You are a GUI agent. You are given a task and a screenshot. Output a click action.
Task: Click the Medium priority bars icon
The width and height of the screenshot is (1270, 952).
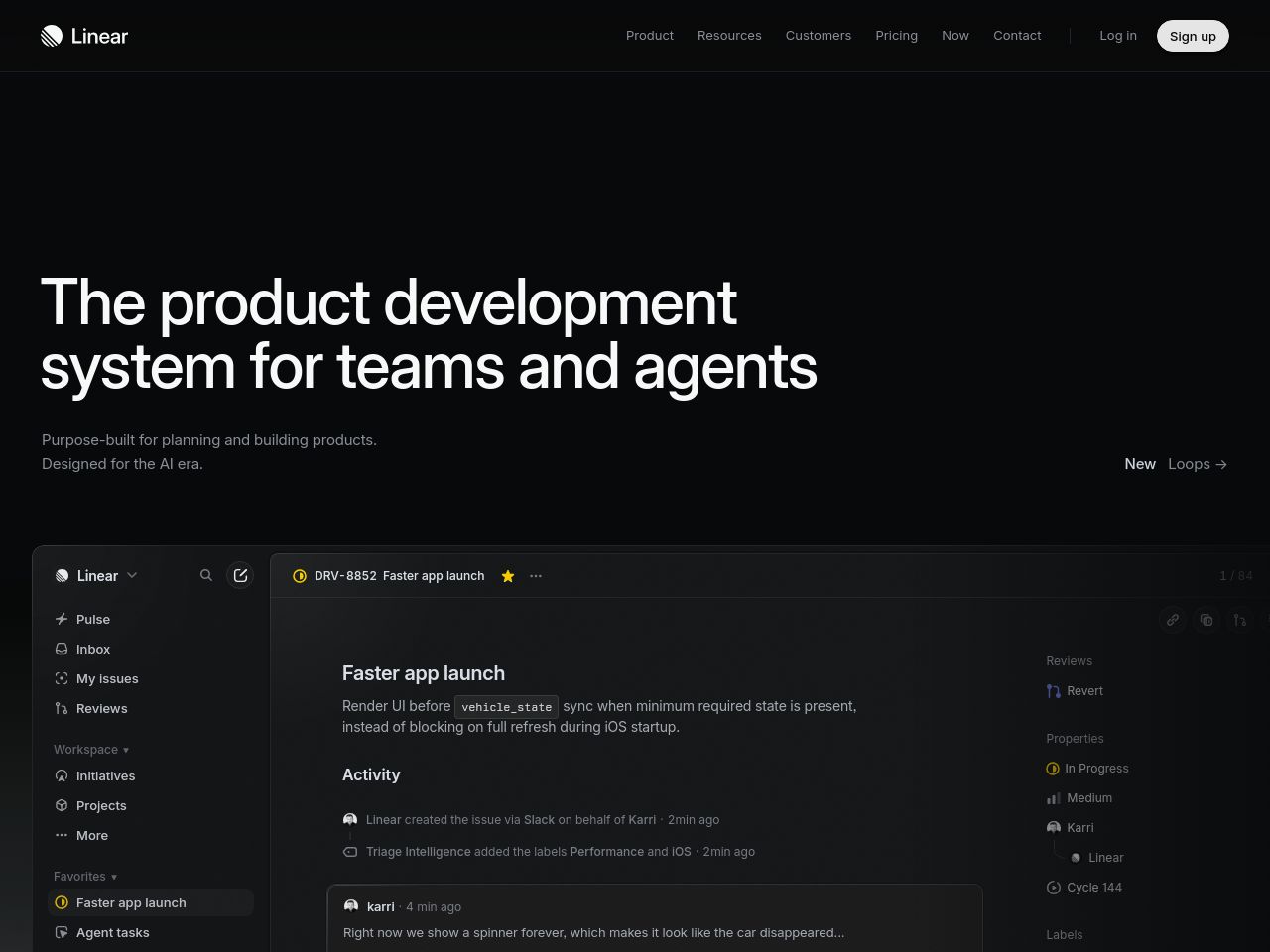click(x=1054, y=798)
